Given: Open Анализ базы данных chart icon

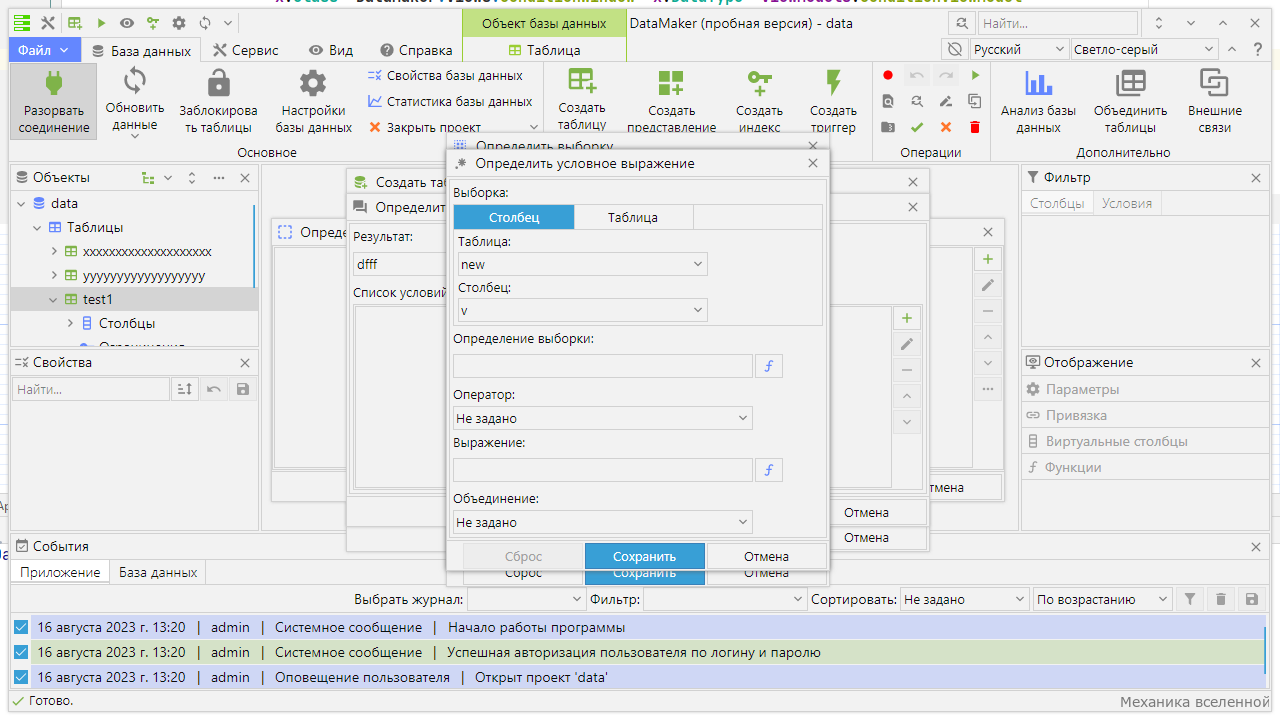Looking at the screenshot, I should pos(1039,82).
